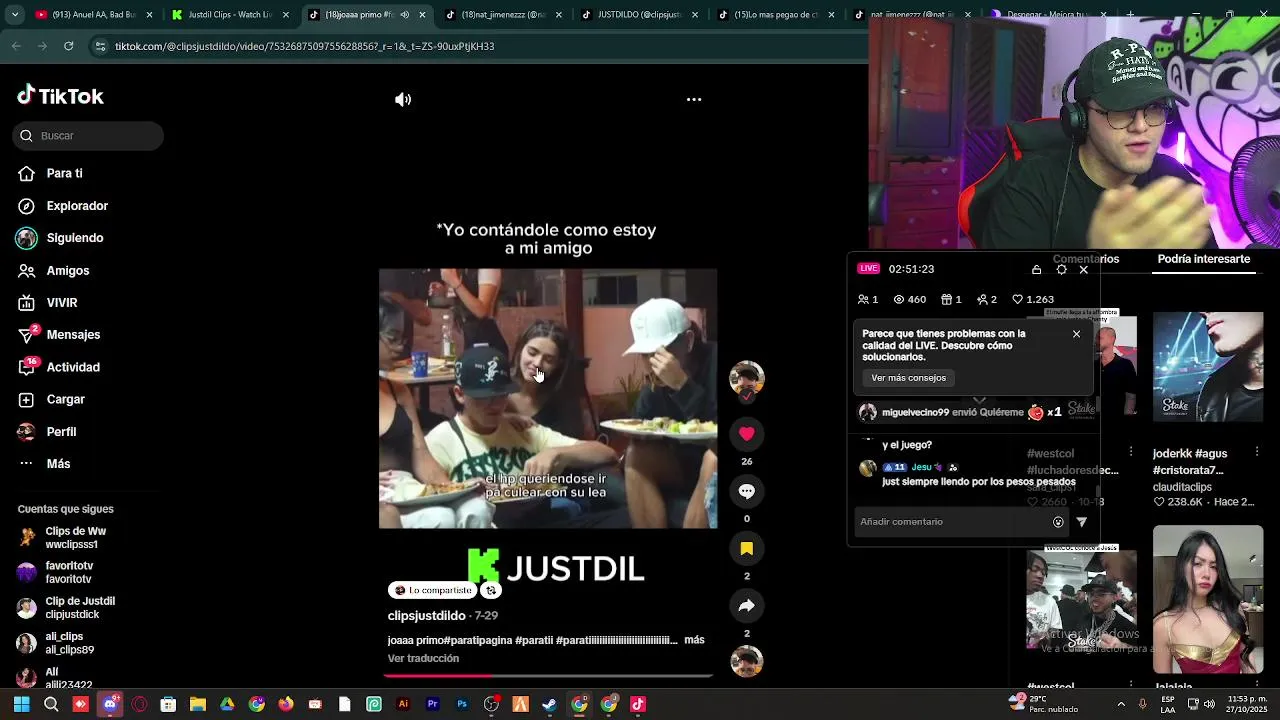
Task: Expand the Más sidebar menu
Action: click(57, 463)
